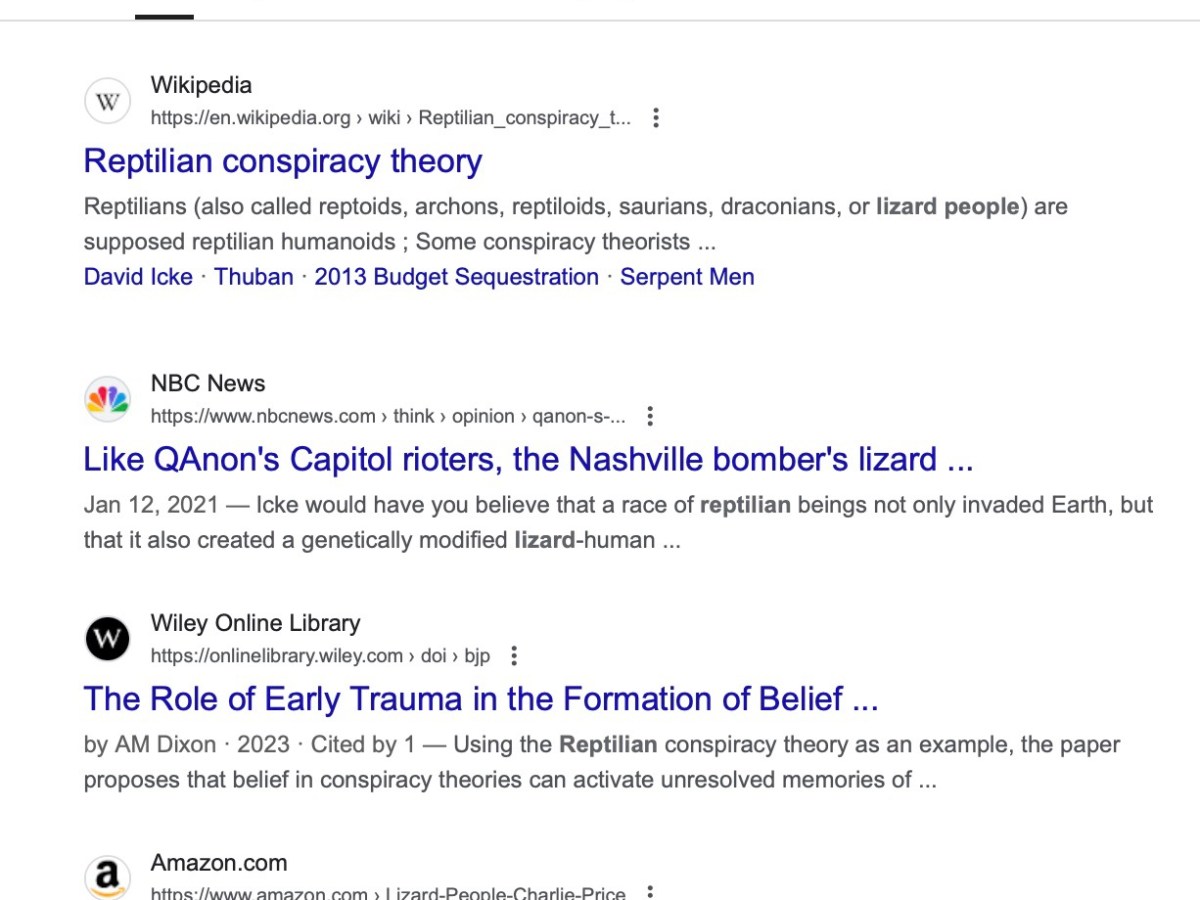Screen dimensions: 1200x900
Task: Click the Wiley Online Library favicon
Action: coord(107,638)
